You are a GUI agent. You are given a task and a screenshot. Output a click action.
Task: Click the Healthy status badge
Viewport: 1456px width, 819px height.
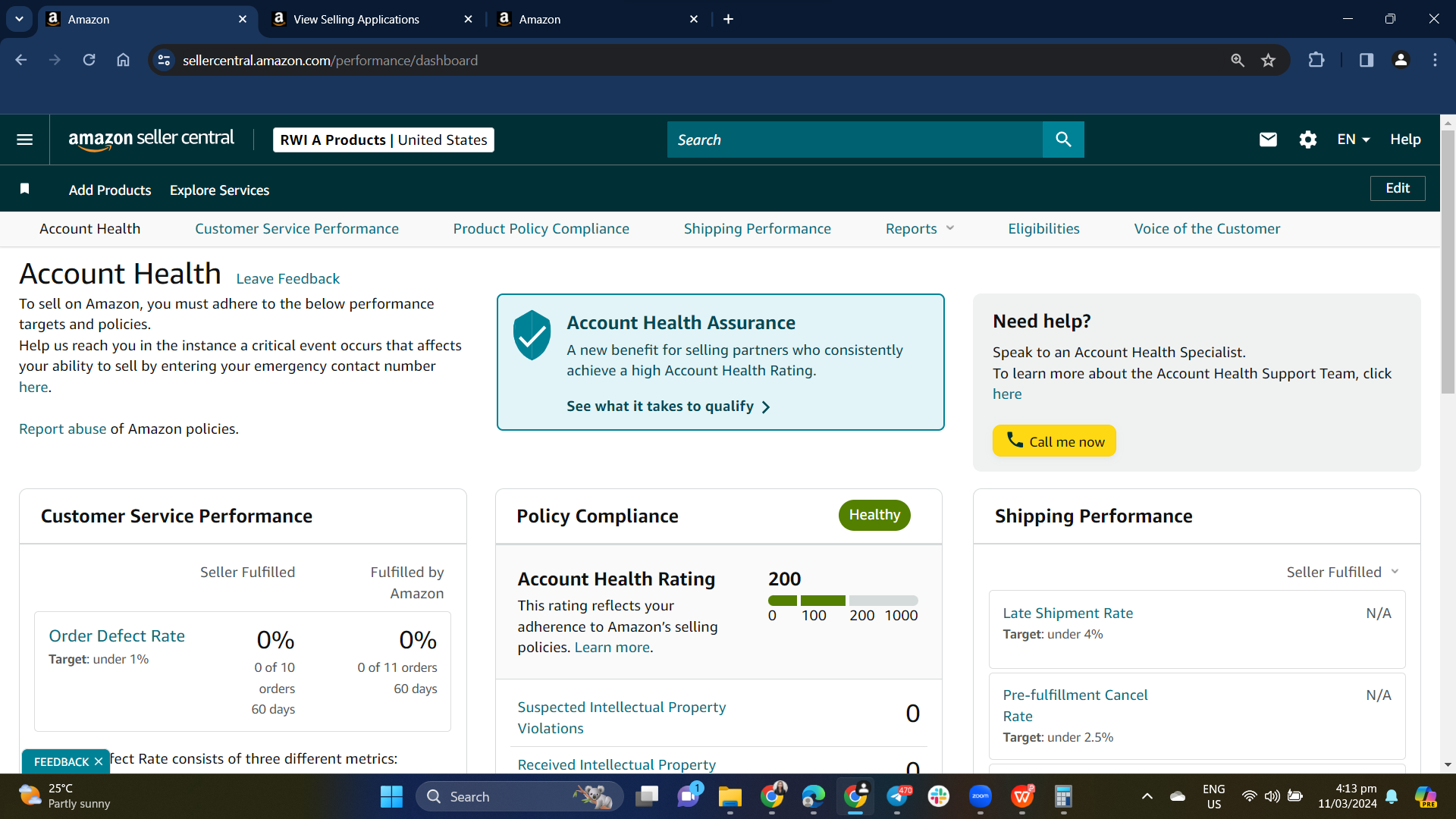point(874,516)
